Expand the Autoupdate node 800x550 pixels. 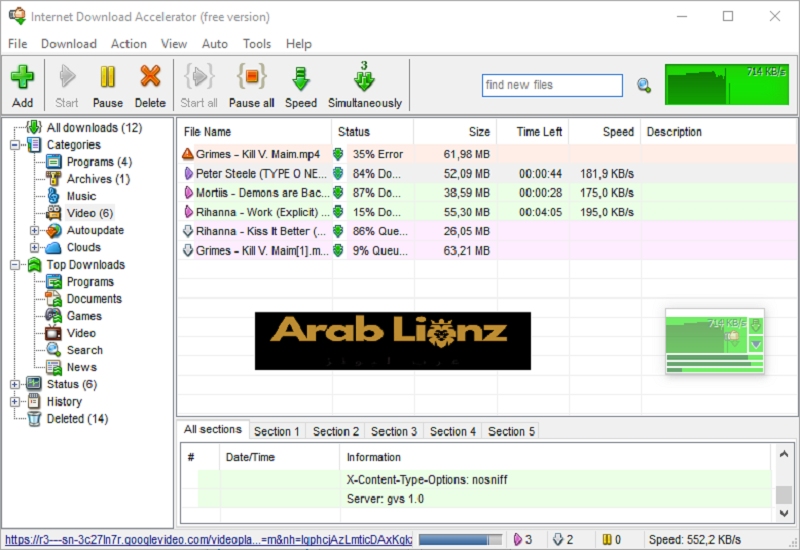click(x=34, y=231)
